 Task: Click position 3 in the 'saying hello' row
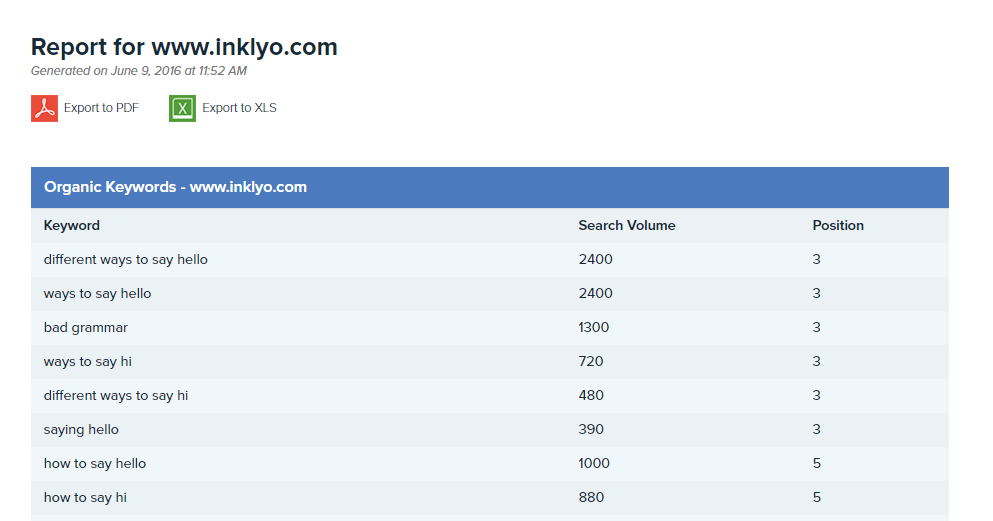pos(816,429)
